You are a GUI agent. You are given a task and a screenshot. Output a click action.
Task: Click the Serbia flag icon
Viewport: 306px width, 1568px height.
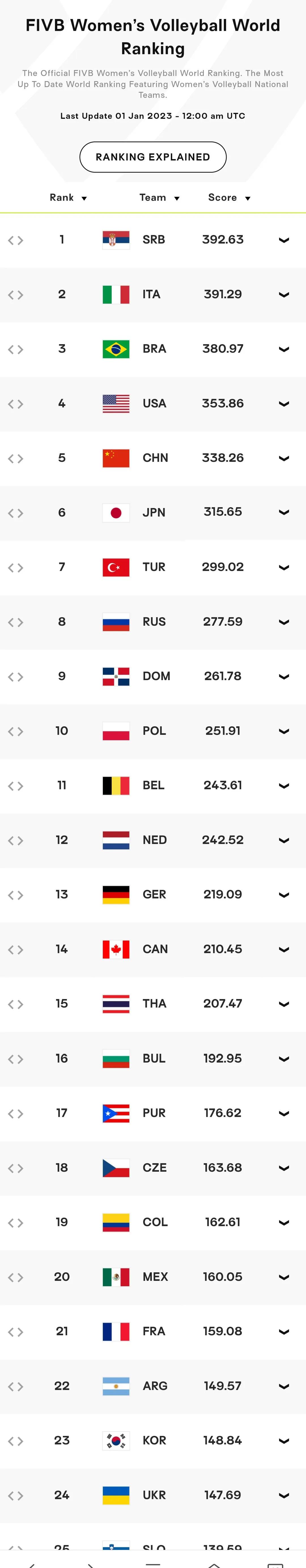pos(116,240)
